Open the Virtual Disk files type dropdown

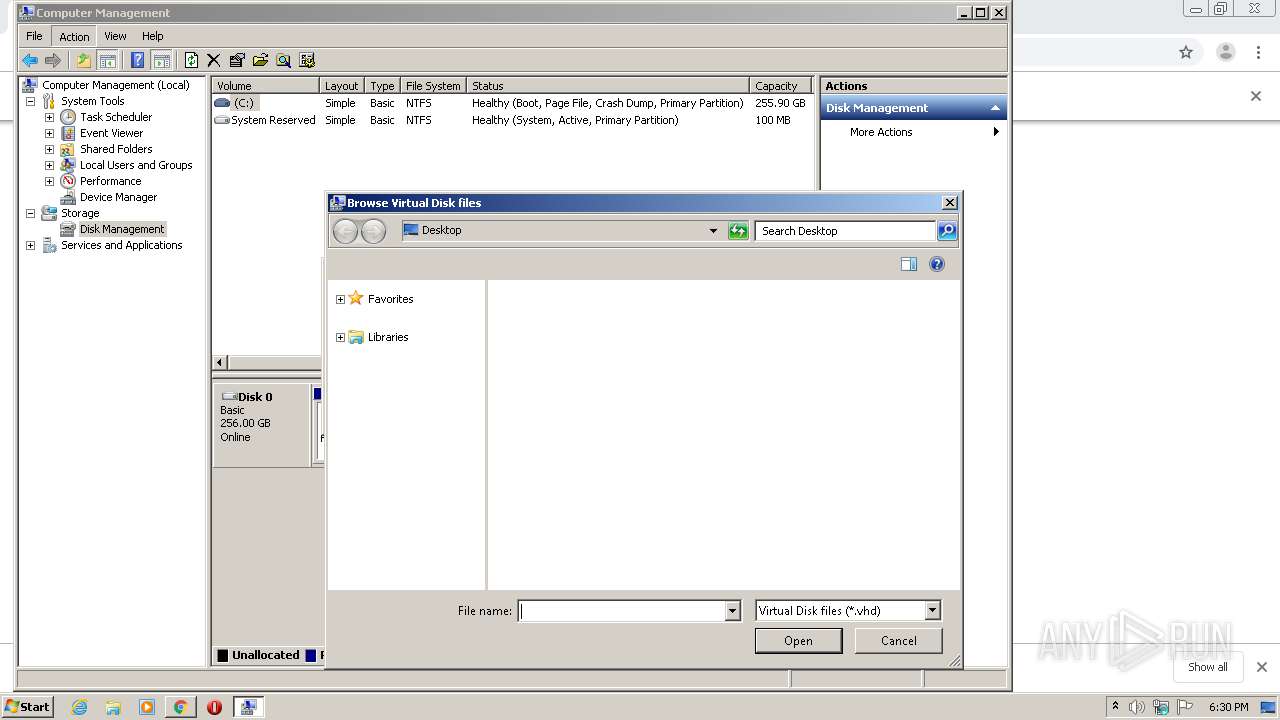(932, 611)
